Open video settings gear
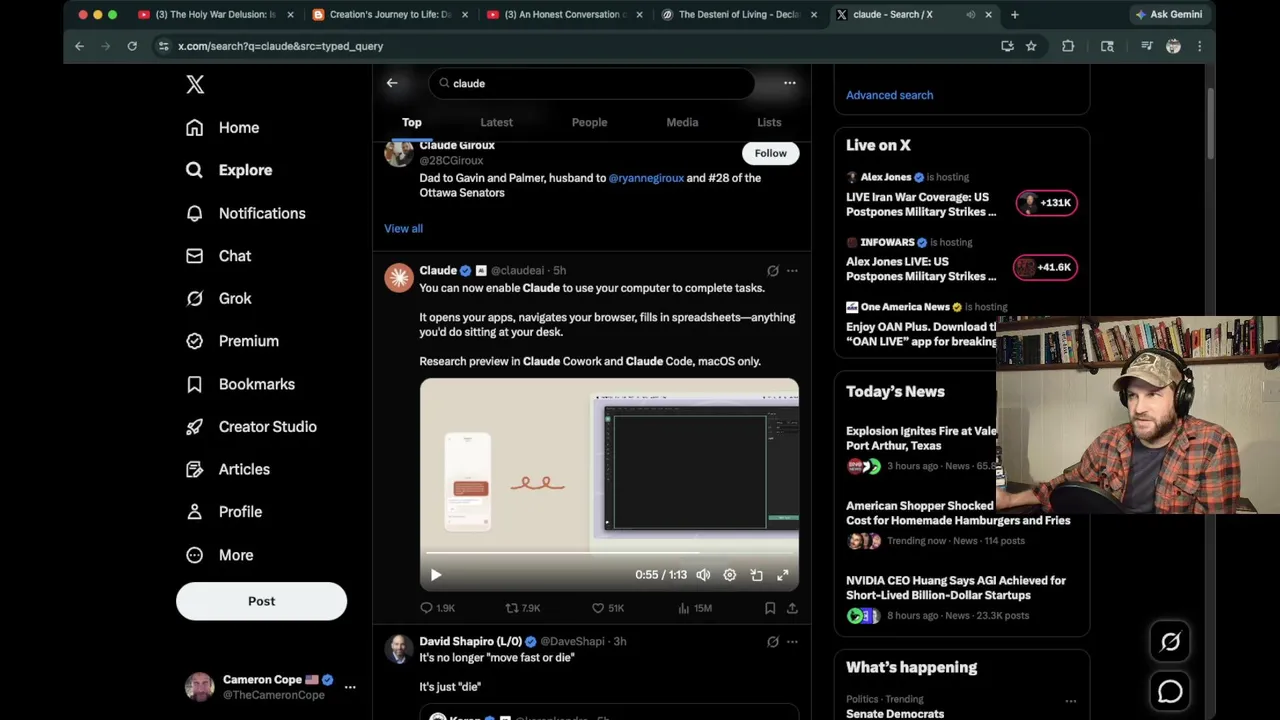This screenshot has width=1280, height=720. tap(730, 575)
